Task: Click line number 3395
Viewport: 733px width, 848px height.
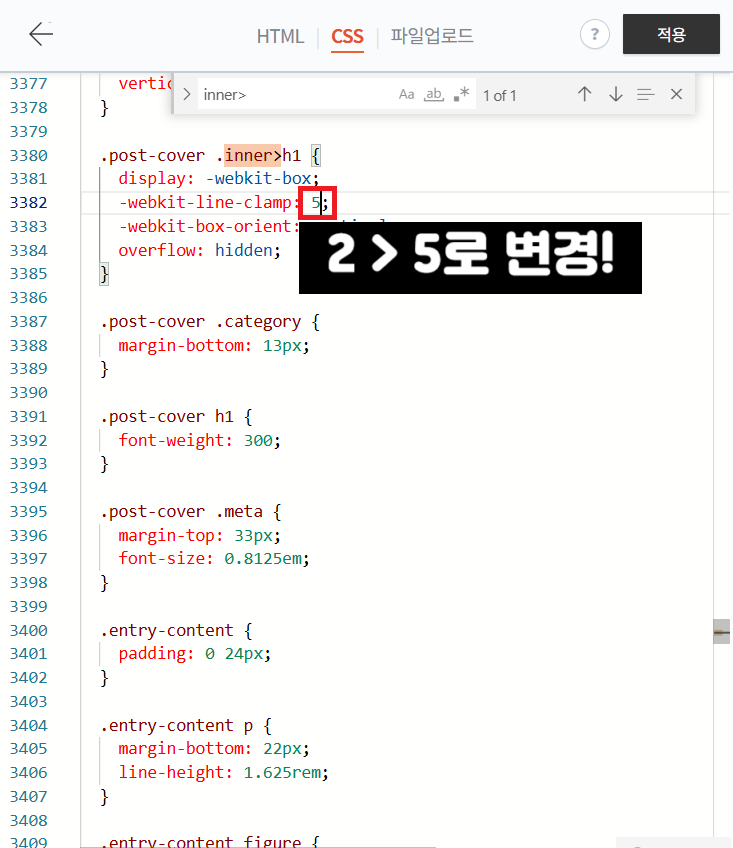Action: pos(29,512)
